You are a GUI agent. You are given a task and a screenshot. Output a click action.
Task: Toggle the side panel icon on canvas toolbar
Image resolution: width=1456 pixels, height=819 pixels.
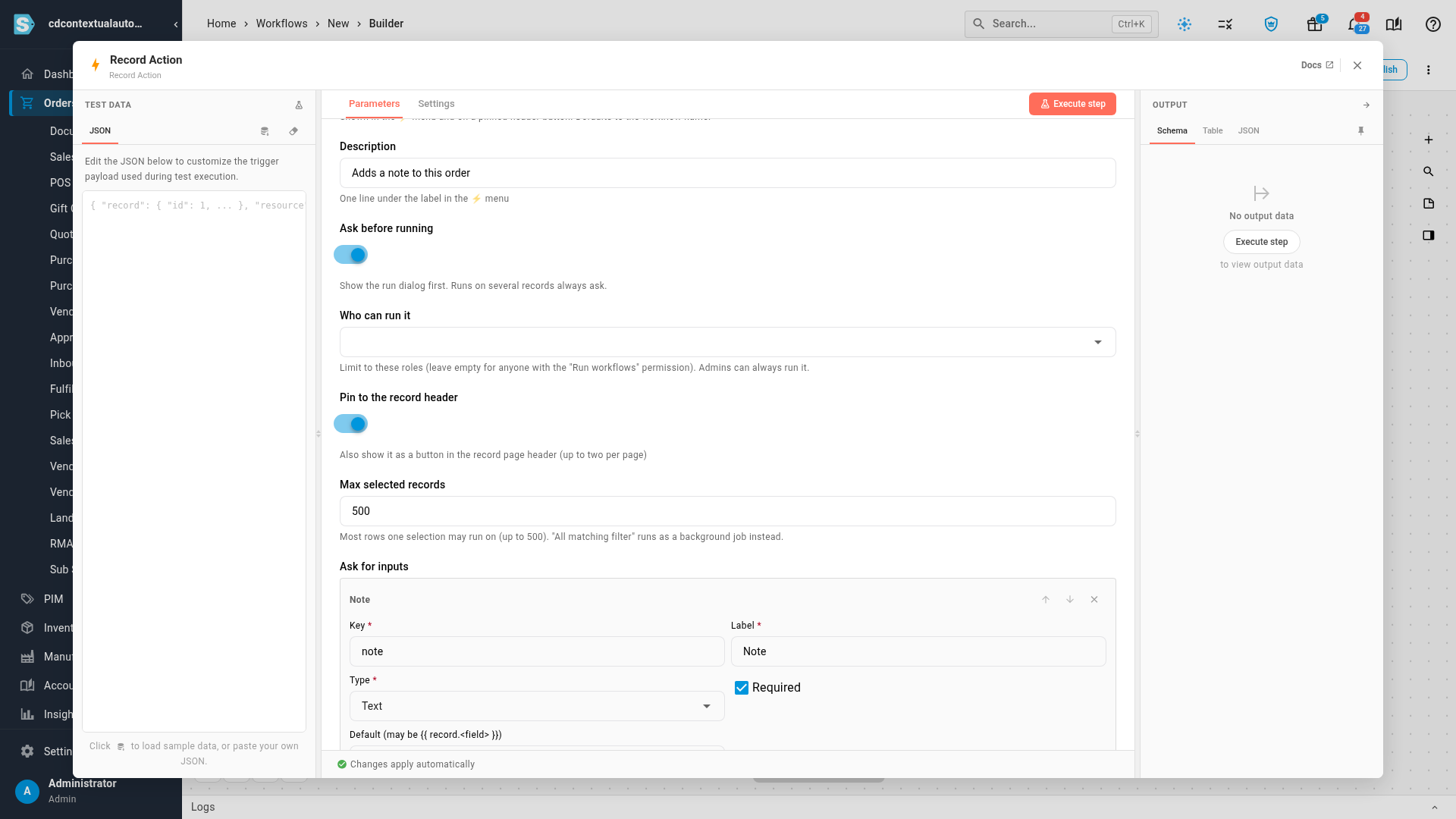[1429, 236]
